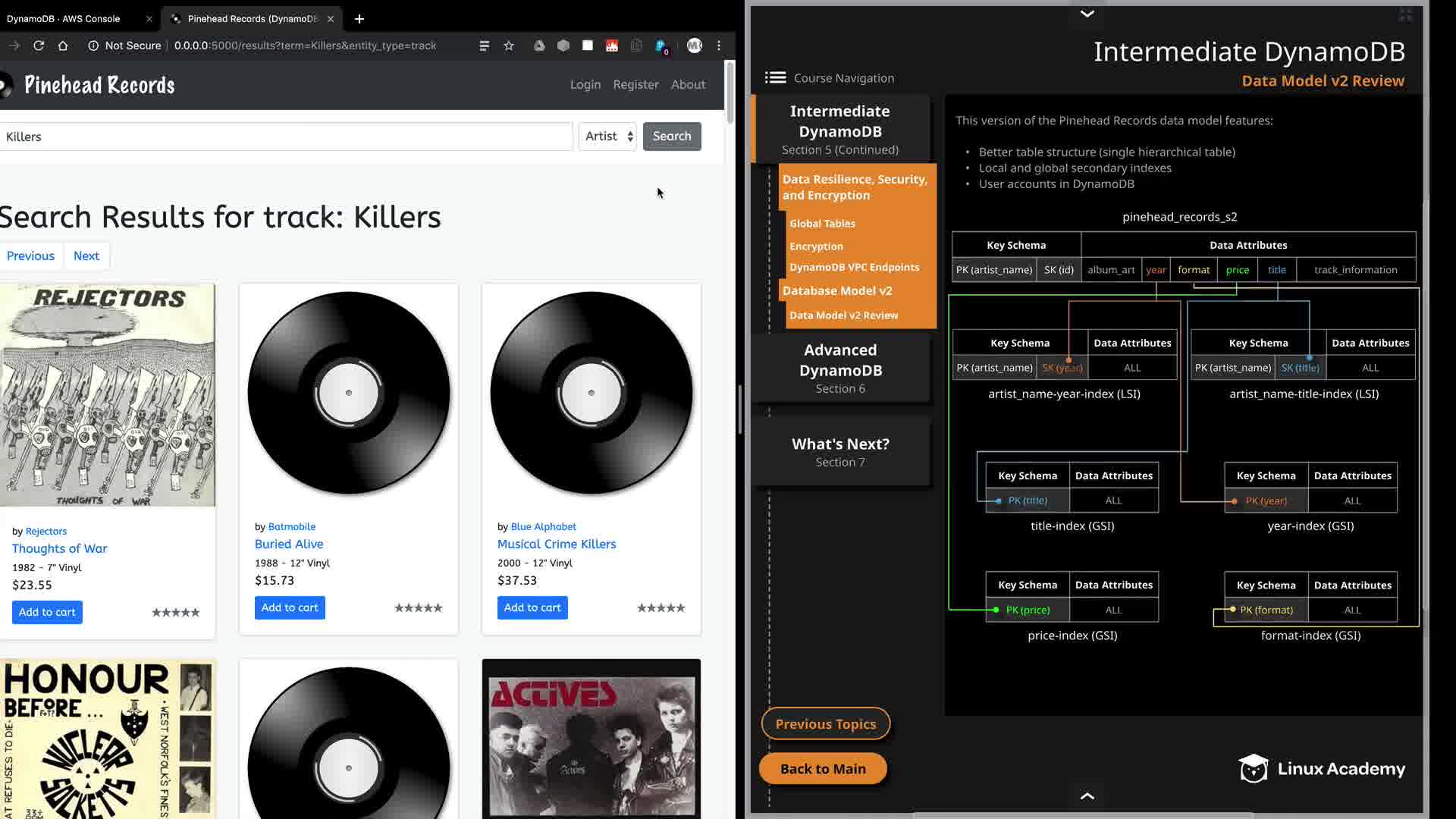The width and height of the screenshot is (1456, 819).
Task: Open a new browser tab
Action: pos(359,18)
